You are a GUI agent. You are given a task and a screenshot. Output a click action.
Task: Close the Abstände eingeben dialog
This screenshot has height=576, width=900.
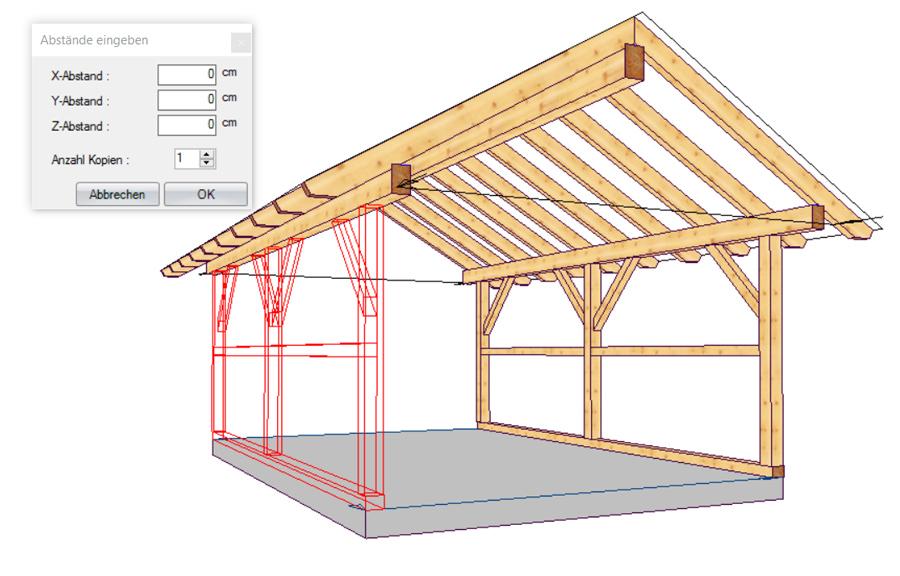tap(241, 42)
